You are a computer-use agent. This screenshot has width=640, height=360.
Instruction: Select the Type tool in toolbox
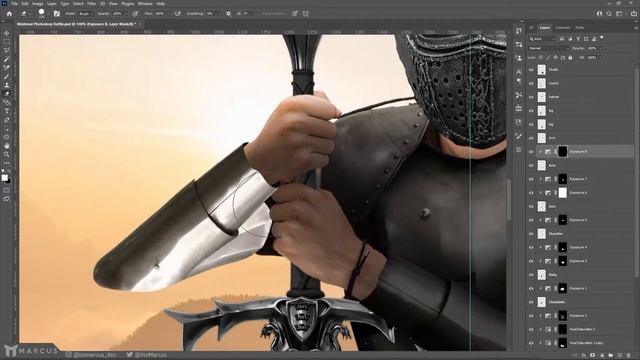coord(7,111)
